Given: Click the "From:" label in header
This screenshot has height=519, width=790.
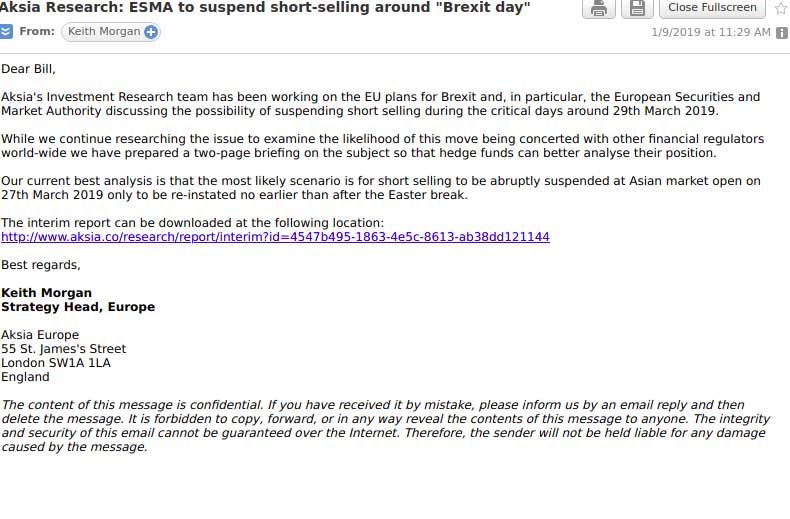Looking at the screenshot, I should [37, 32].
